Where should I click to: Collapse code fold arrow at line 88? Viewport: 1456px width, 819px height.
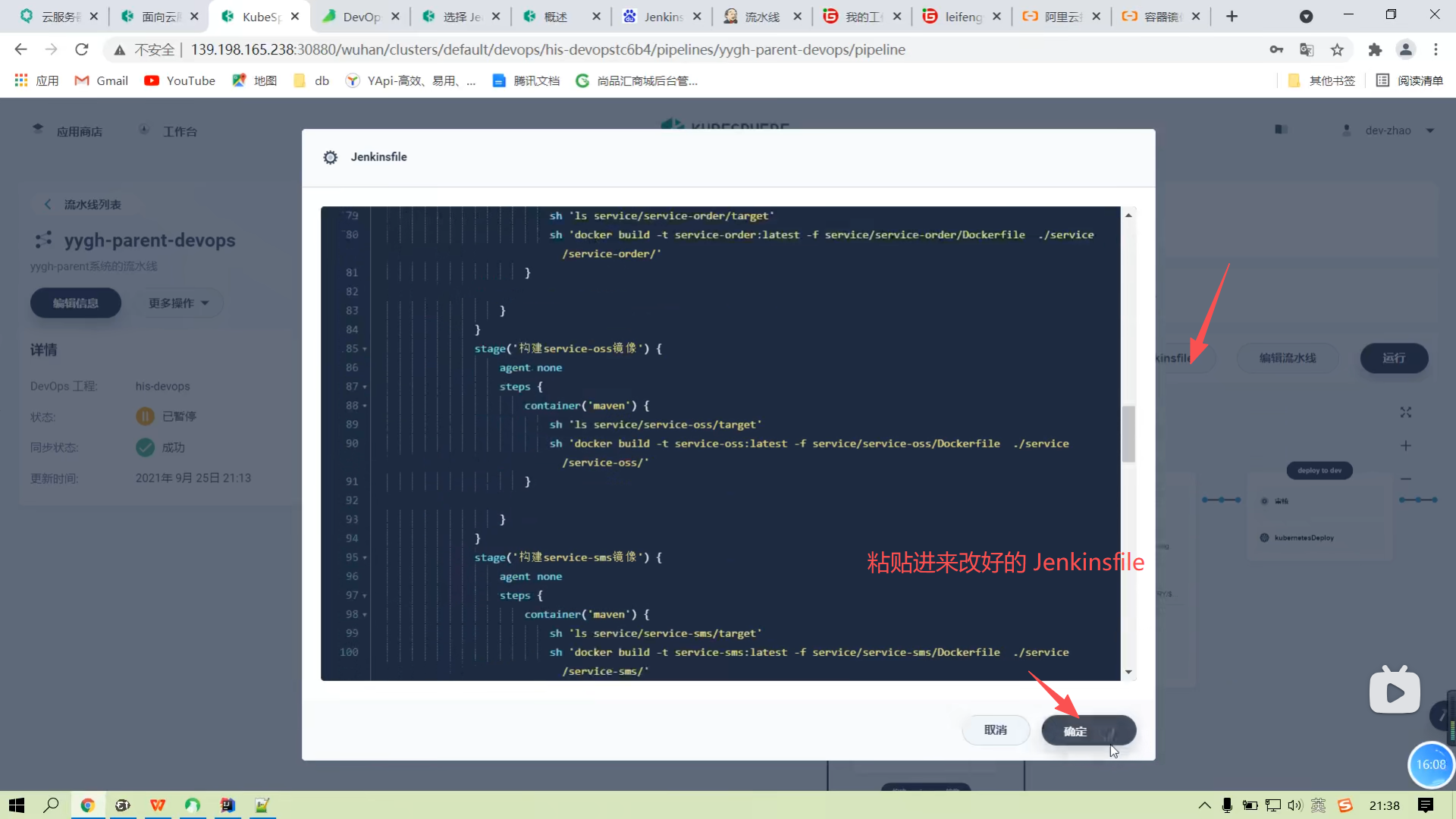[x=365, y=406]
